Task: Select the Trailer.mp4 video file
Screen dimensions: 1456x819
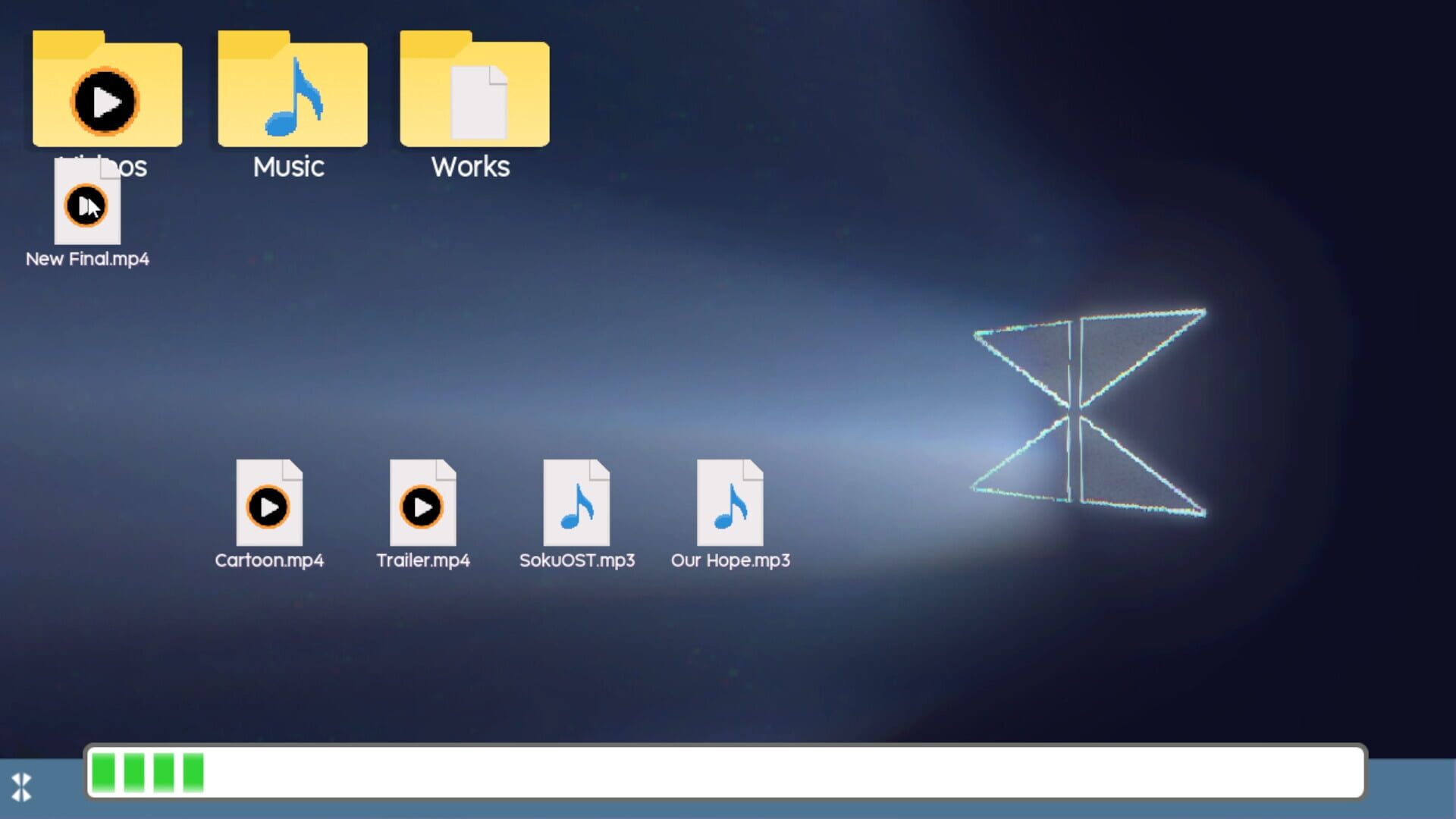Action: click(423, 504)
